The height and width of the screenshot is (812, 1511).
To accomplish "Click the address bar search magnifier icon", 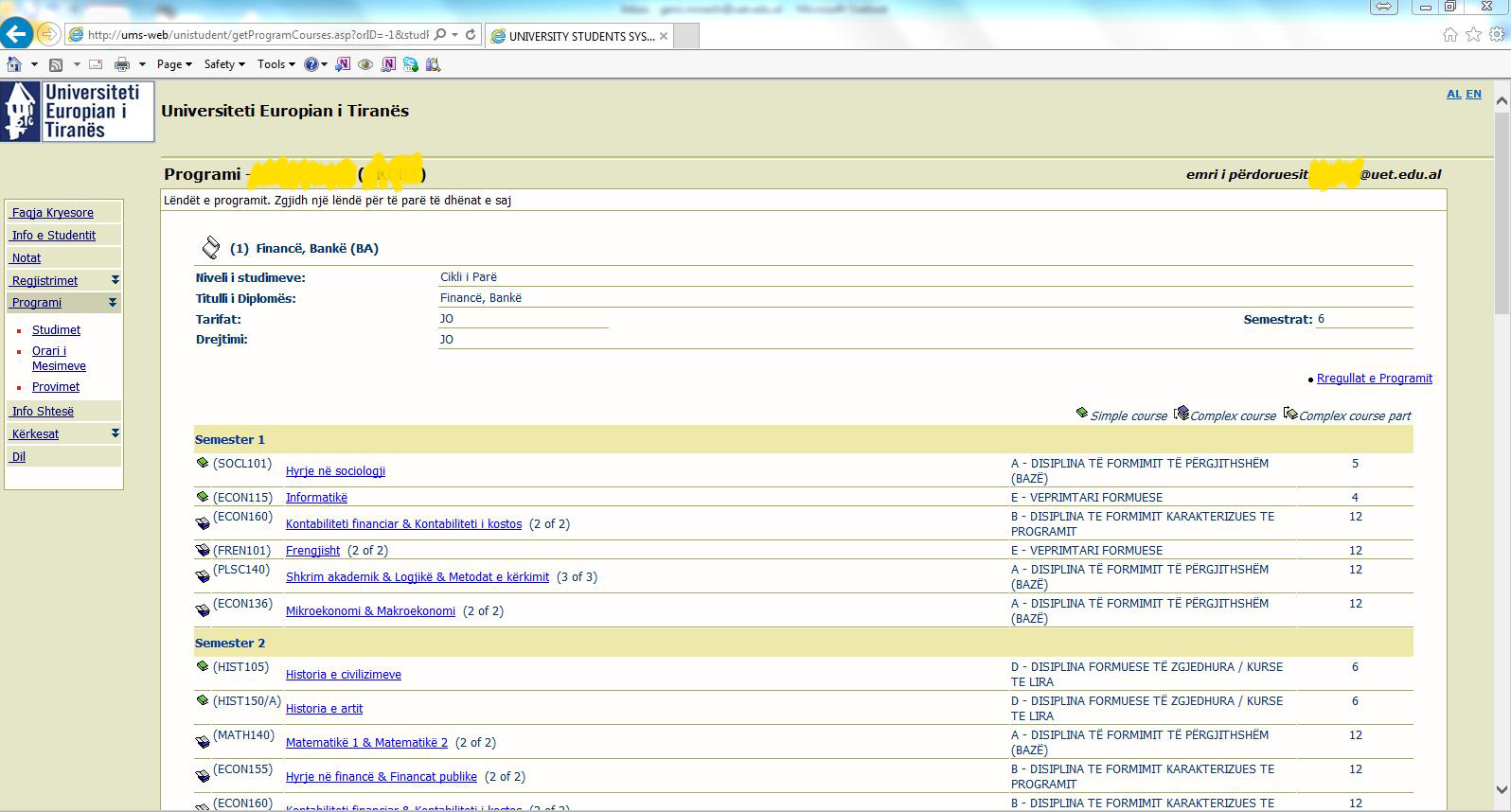I will pyautogui.click(x=440, y=35).
